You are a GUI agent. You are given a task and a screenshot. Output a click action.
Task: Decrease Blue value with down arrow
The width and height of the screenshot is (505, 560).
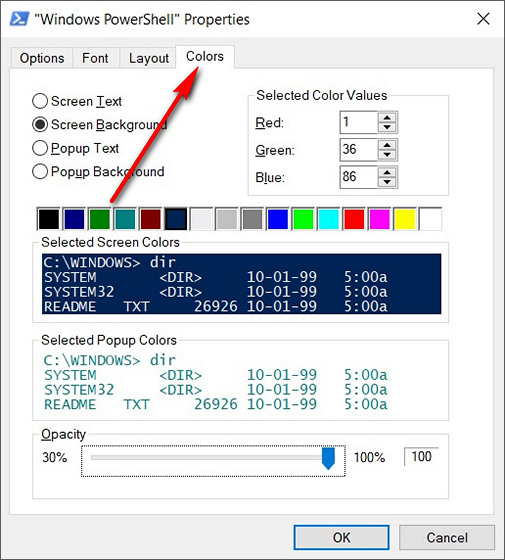[x=387, y=182]
